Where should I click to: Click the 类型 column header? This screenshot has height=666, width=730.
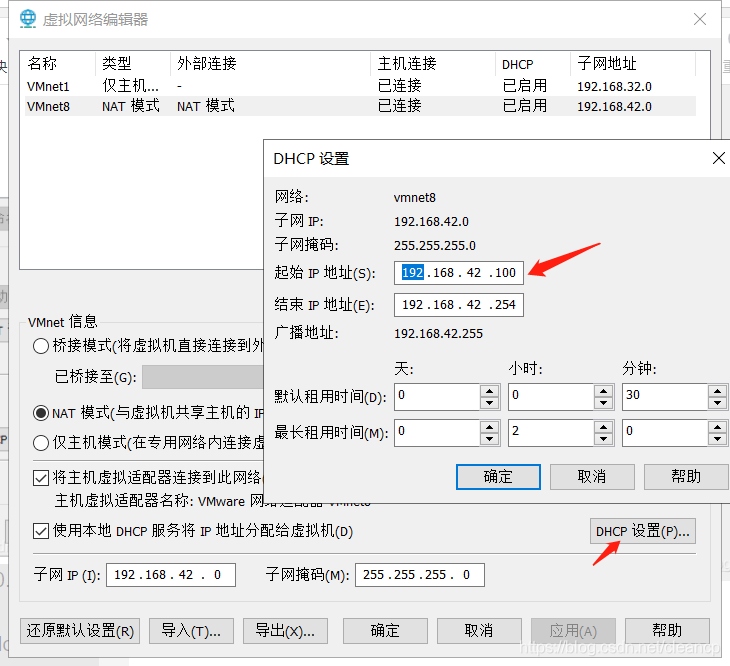pyautogui.click(x=133, y=64)
